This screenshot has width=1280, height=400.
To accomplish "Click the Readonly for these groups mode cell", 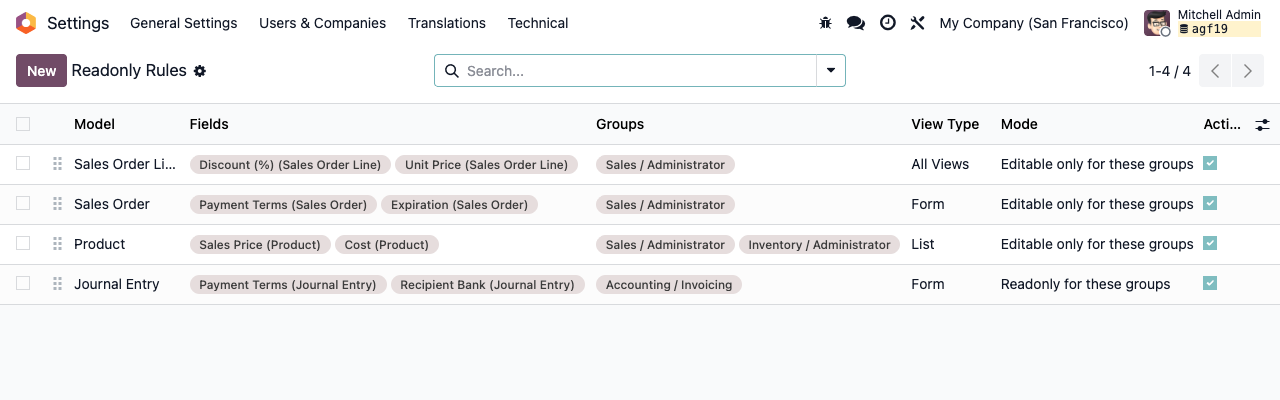I will click(1085, 284).
